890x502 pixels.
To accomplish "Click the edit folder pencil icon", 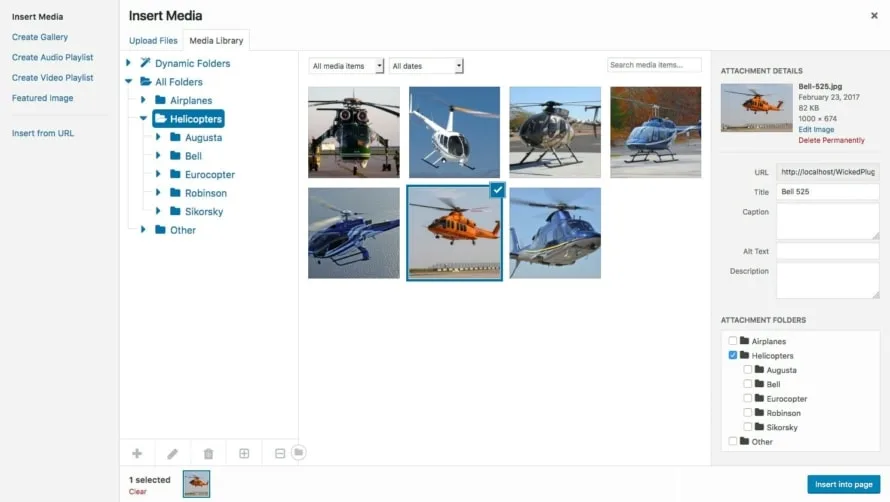I will tap(172, 453).
